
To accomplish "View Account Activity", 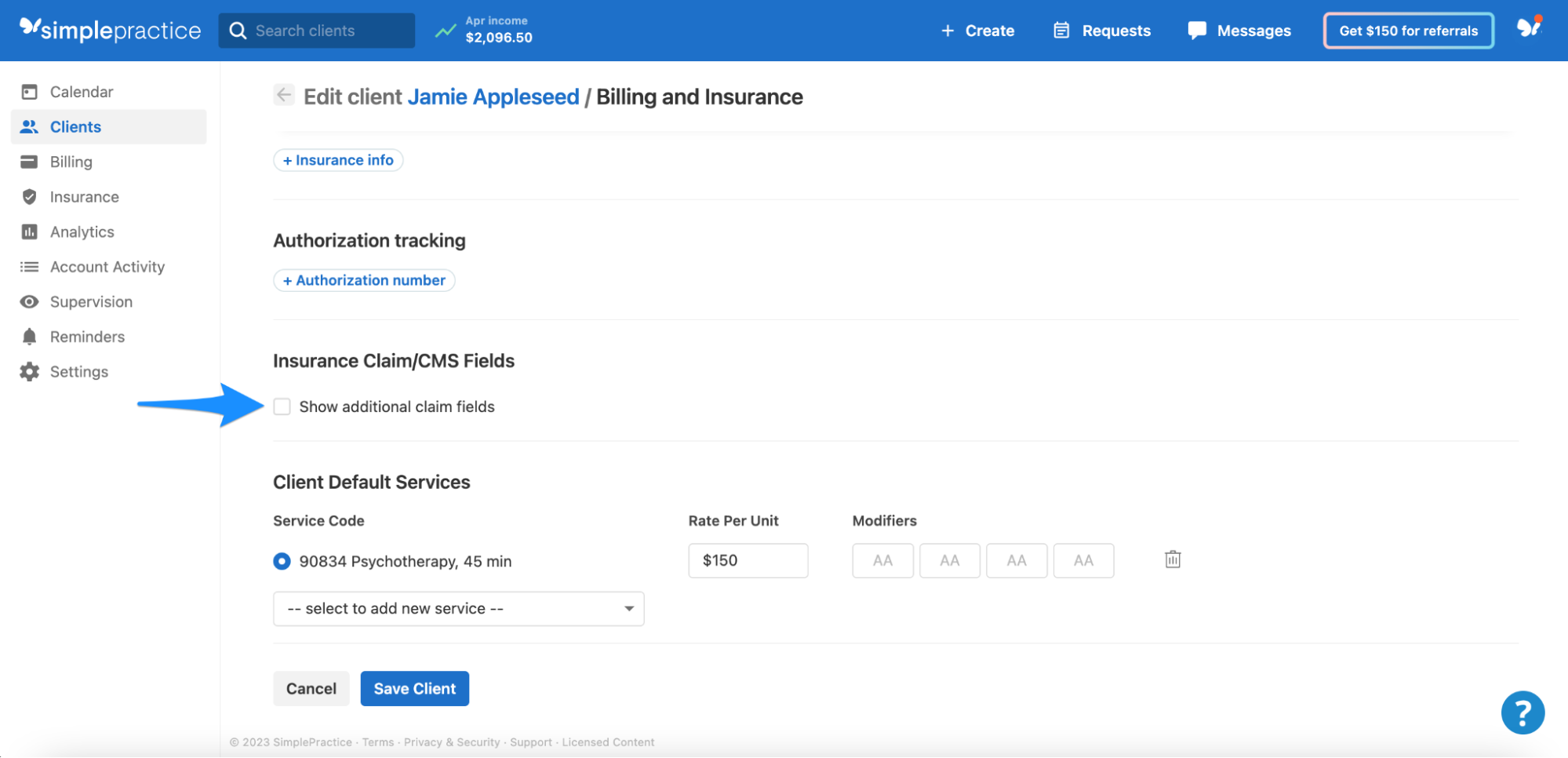I will [x=107, y=266].
